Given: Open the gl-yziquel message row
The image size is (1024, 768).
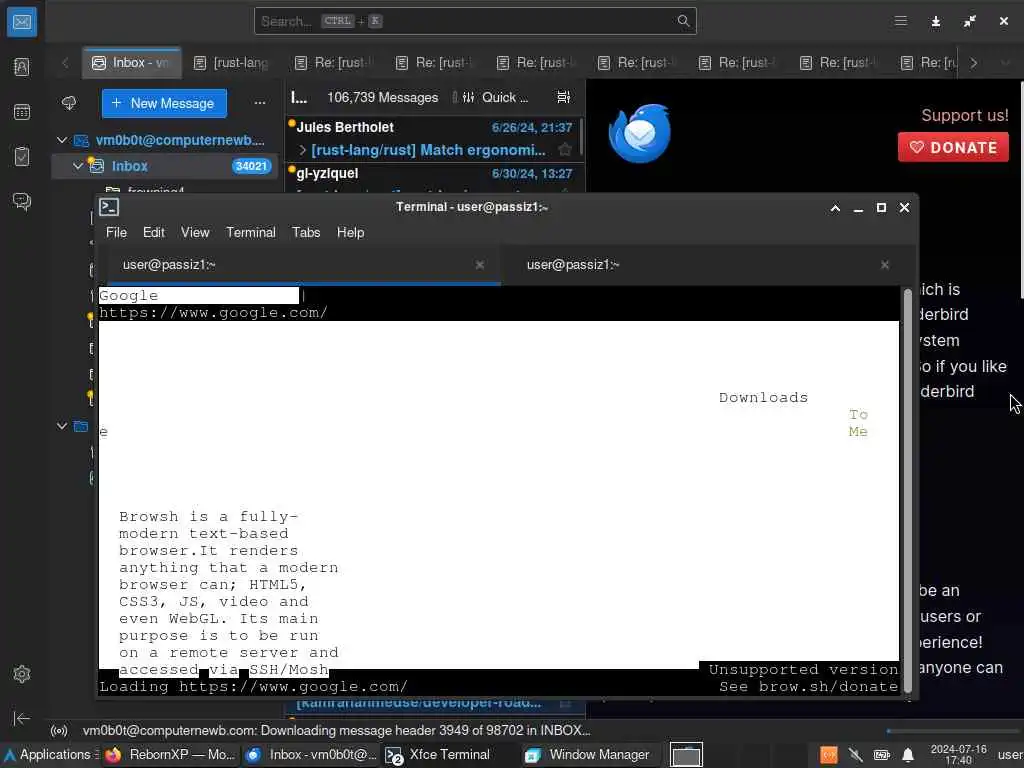Looking at the screenshot, I should (432, 178).
